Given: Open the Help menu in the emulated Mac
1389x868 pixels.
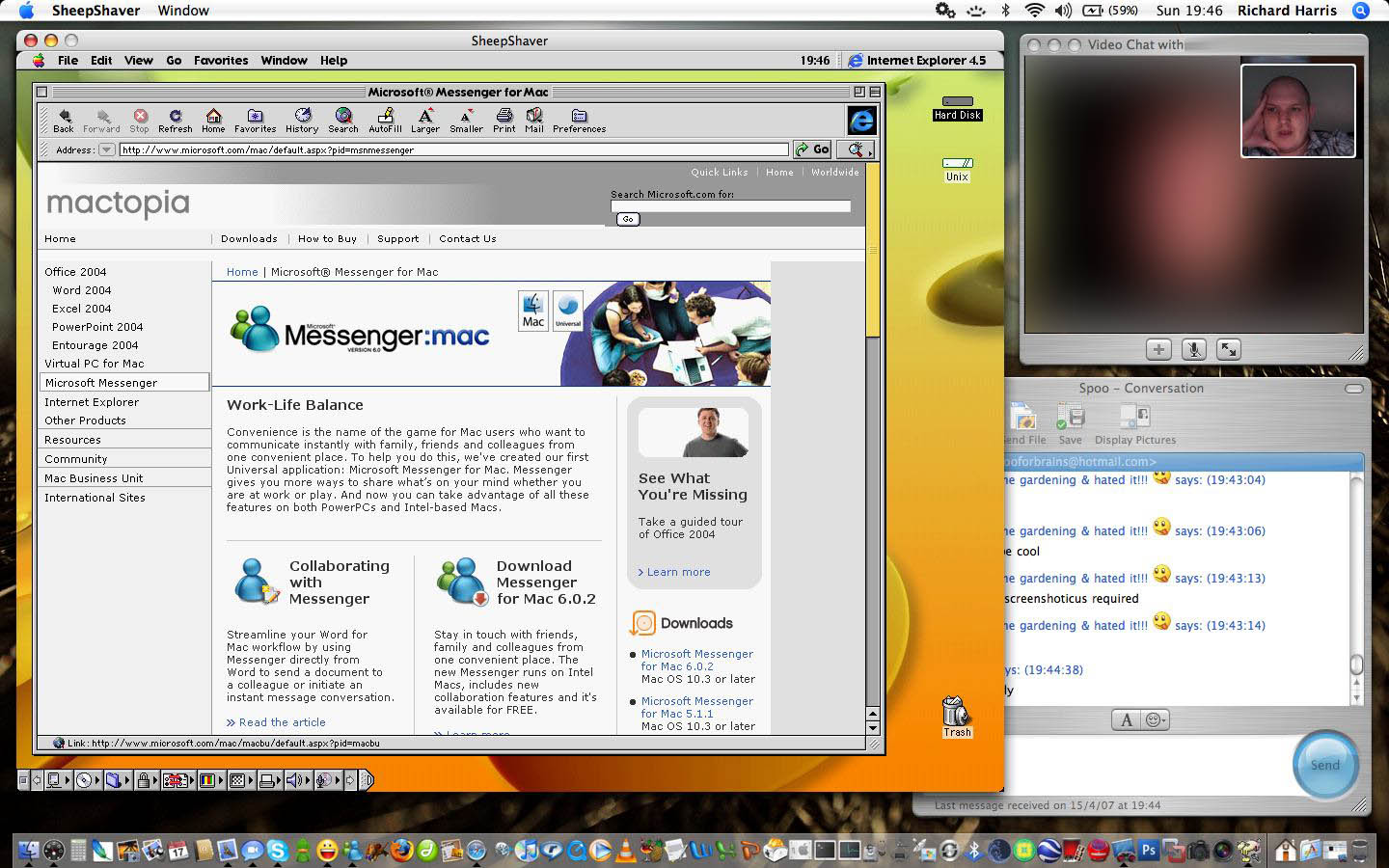Looking at the screenshot, I should [334, 60].
